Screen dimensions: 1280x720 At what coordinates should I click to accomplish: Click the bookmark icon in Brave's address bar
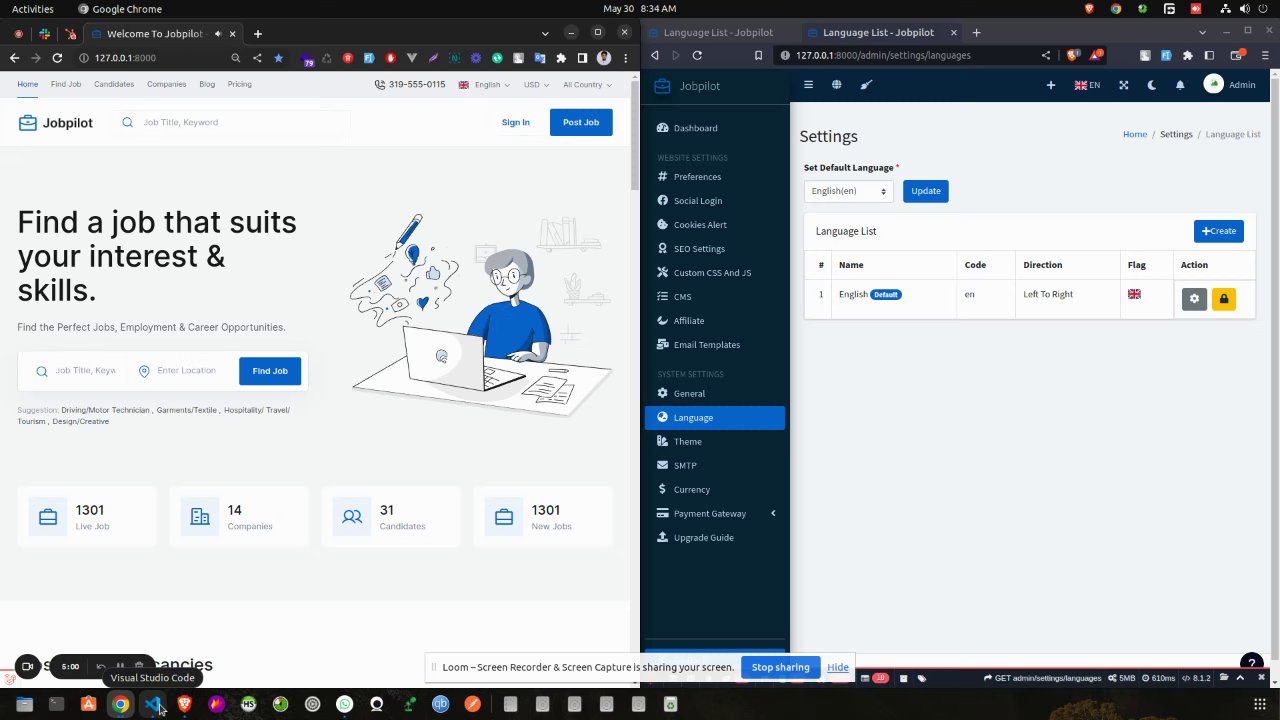(758, 55)
